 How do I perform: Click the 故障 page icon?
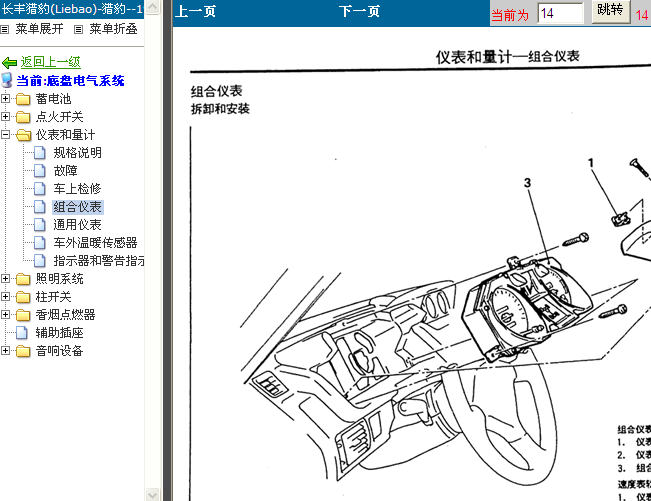39,171
